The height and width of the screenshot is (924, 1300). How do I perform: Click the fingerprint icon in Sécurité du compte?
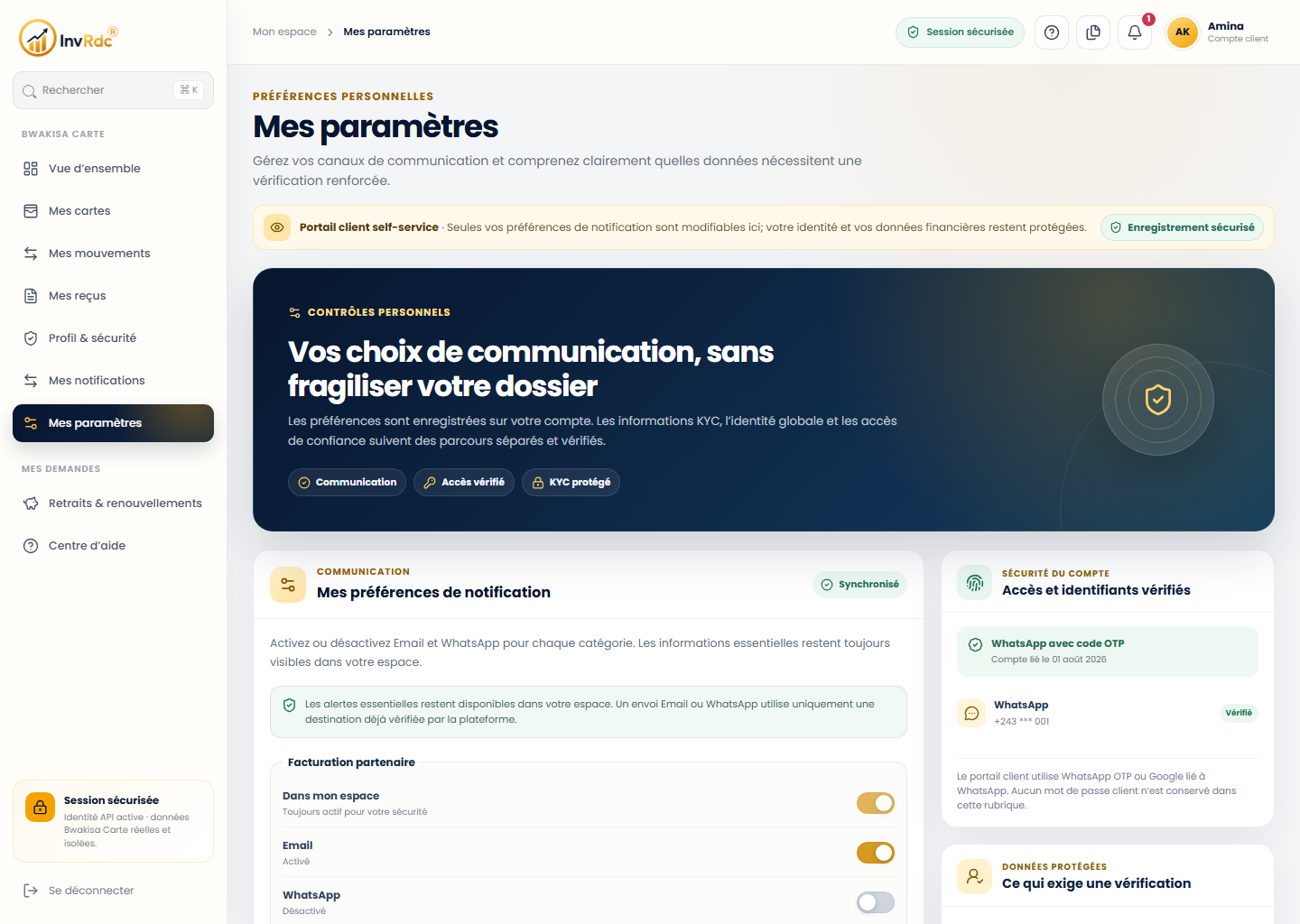tap(975, 583)
